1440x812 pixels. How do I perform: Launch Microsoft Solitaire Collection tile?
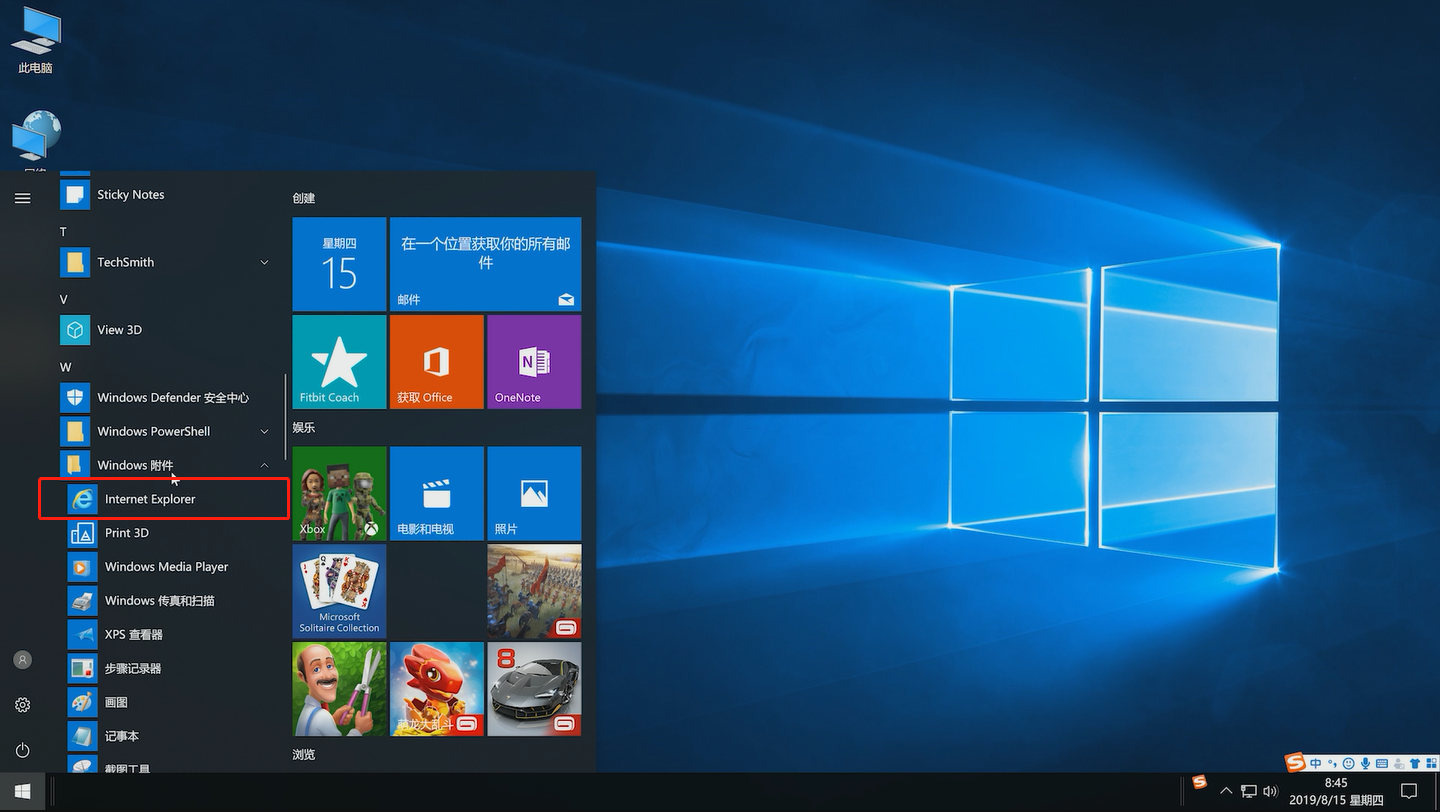tap(339, 591)
